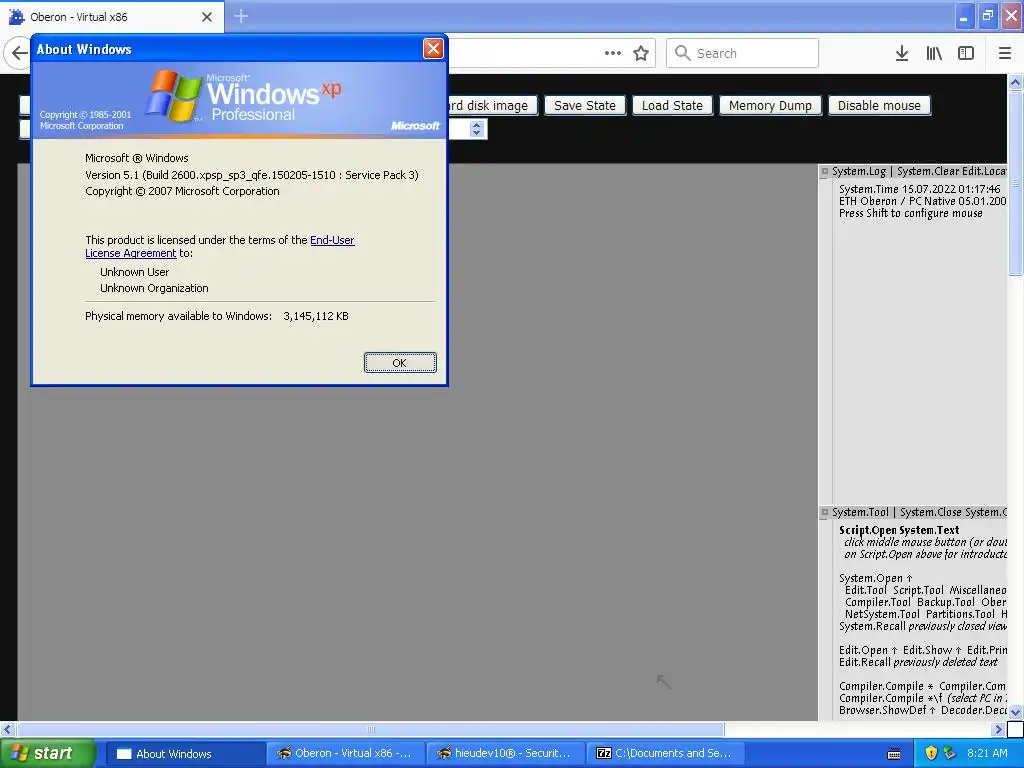Click Edit.Tool in the System.Tool text

coord(865,590)
